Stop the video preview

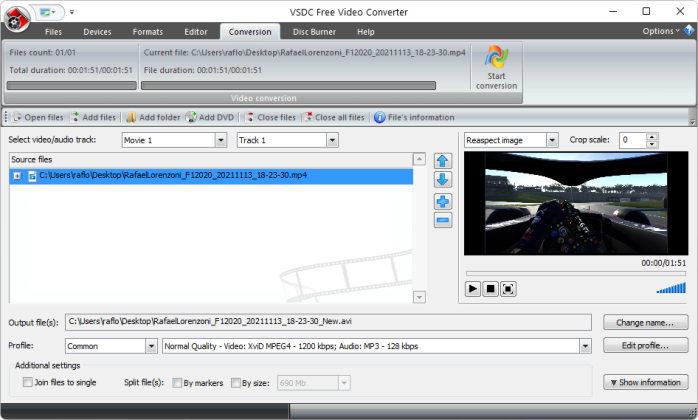pos(491,289)
